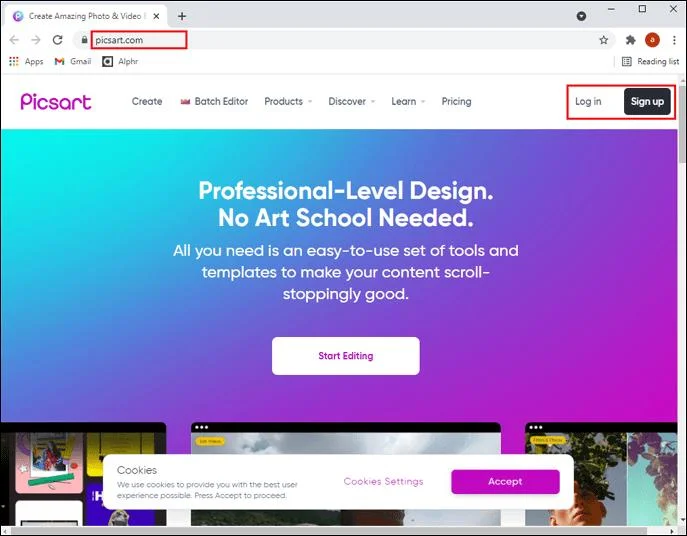This screenshot has width=687, height=536.
Task: Open the Create menu item
Action: [x=147, y=102]
